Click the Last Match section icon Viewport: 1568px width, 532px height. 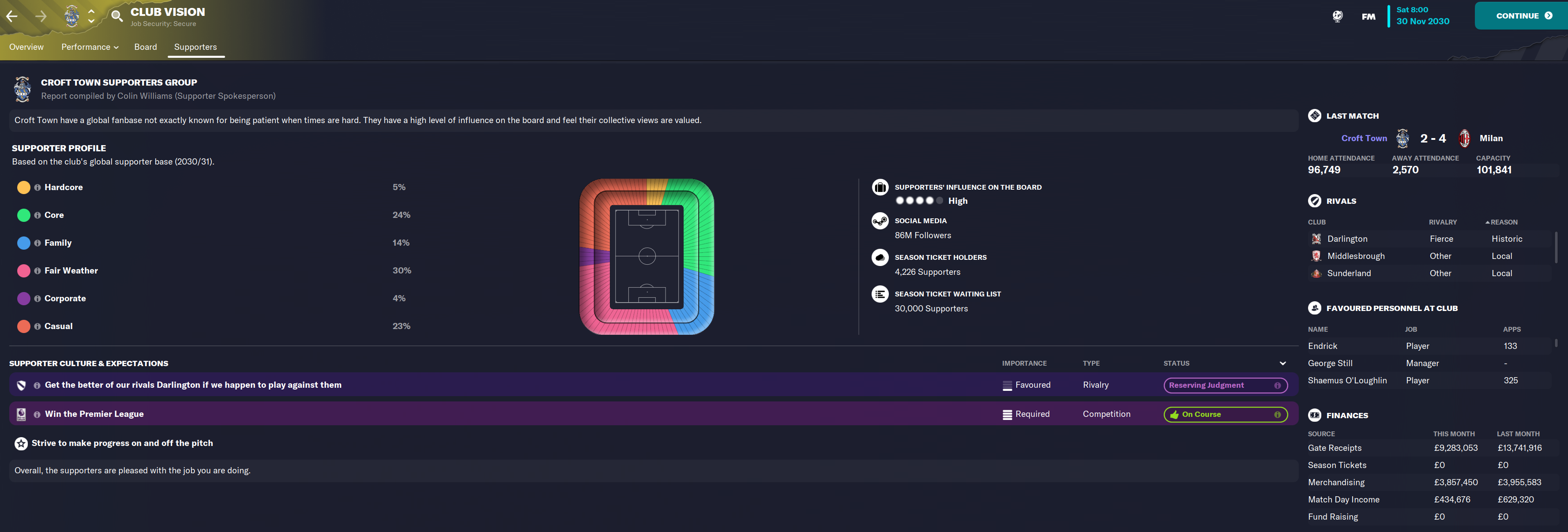[x=1314, y=116]
